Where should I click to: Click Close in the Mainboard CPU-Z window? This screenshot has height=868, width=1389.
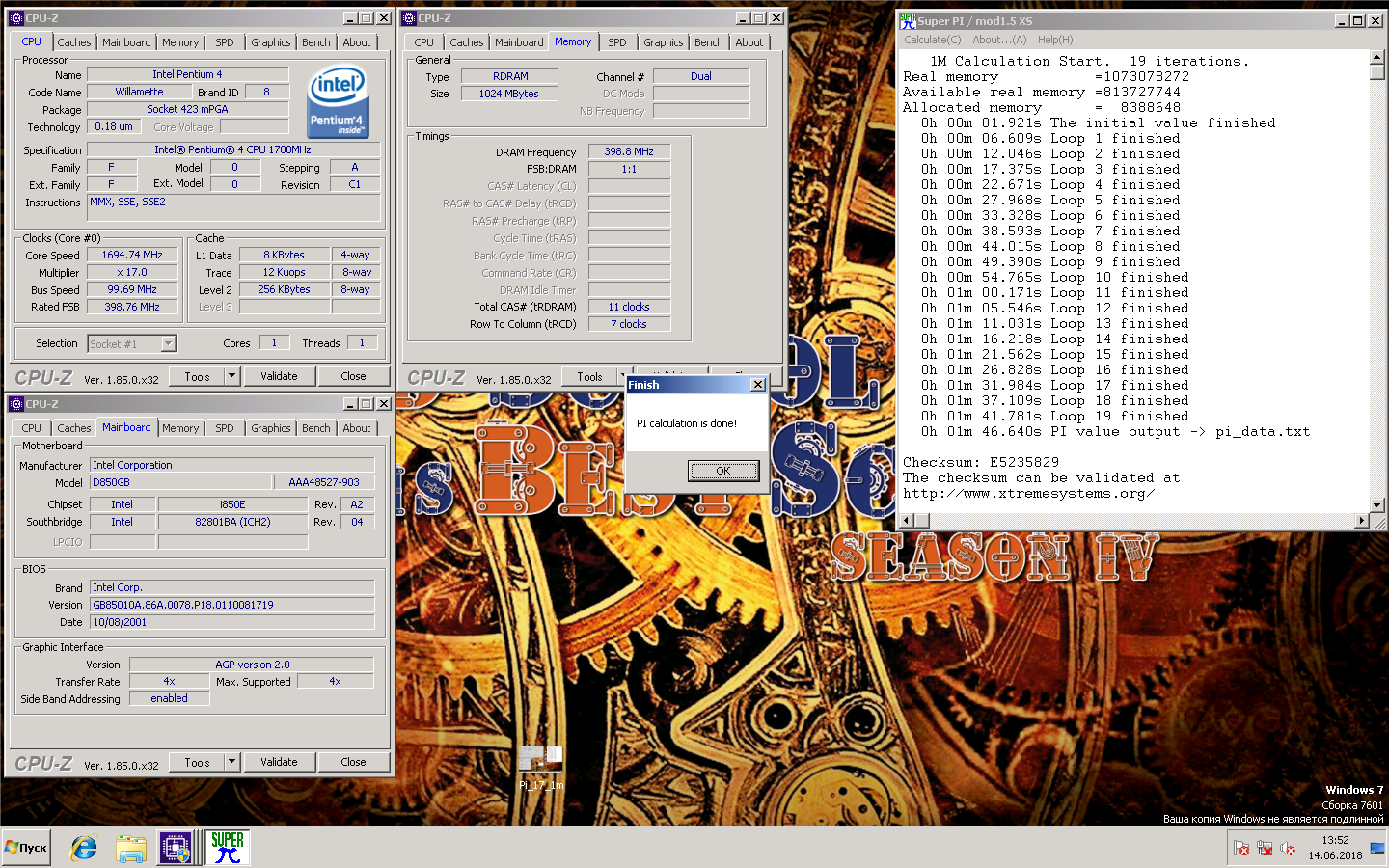(x=353, y=762)
